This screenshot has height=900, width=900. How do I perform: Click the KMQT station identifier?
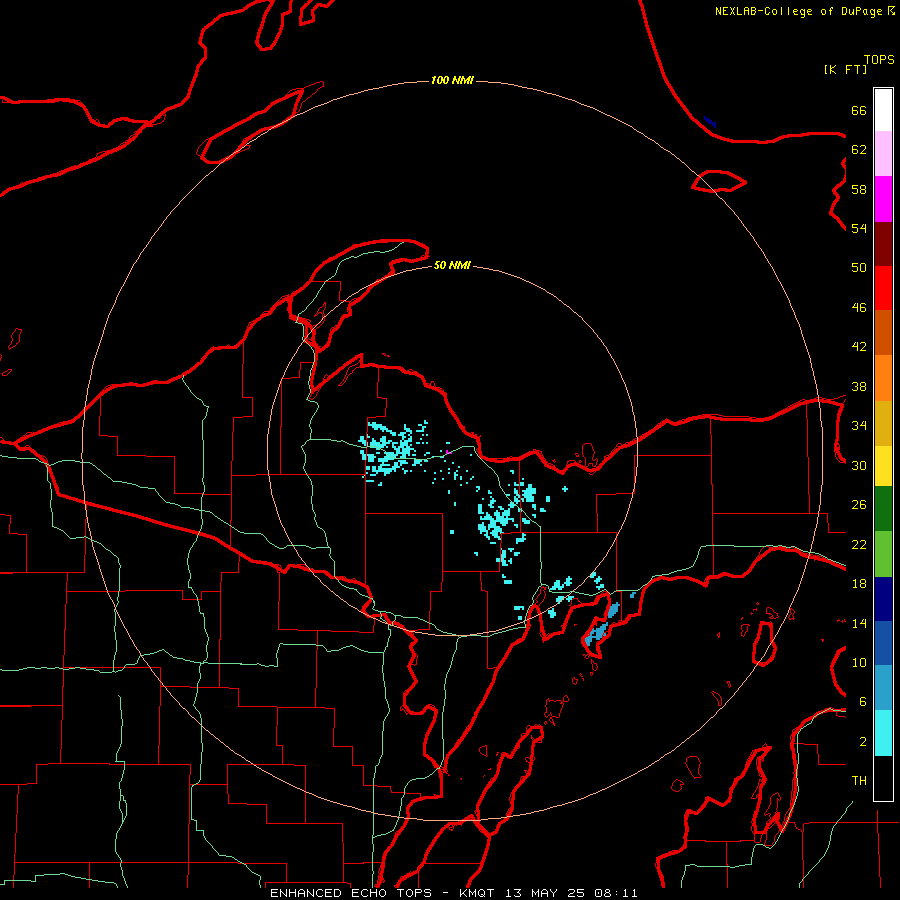tap(476, 893)
